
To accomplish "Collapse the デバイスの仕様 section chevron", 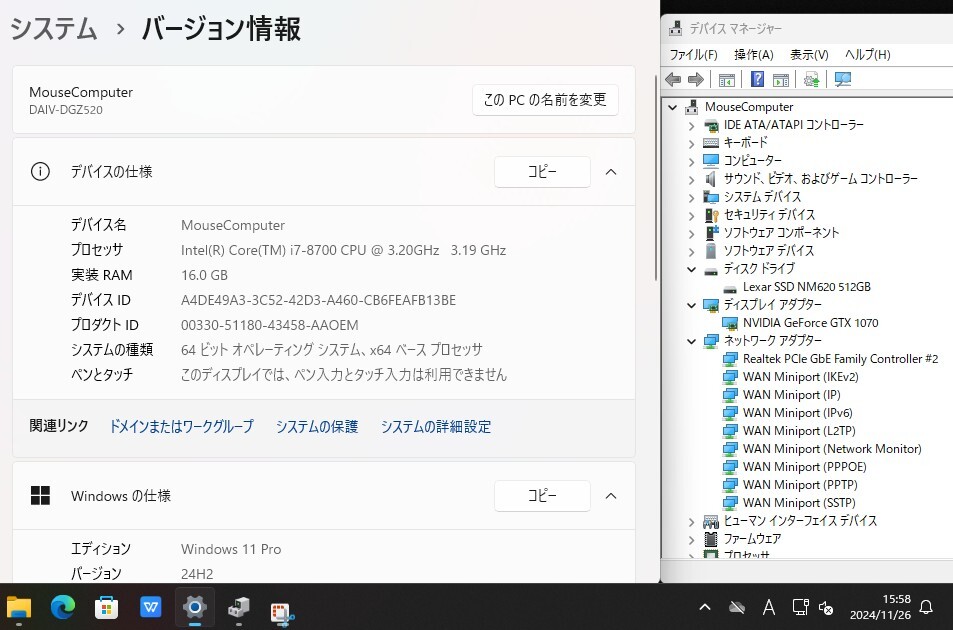I will tap(611, 172).
